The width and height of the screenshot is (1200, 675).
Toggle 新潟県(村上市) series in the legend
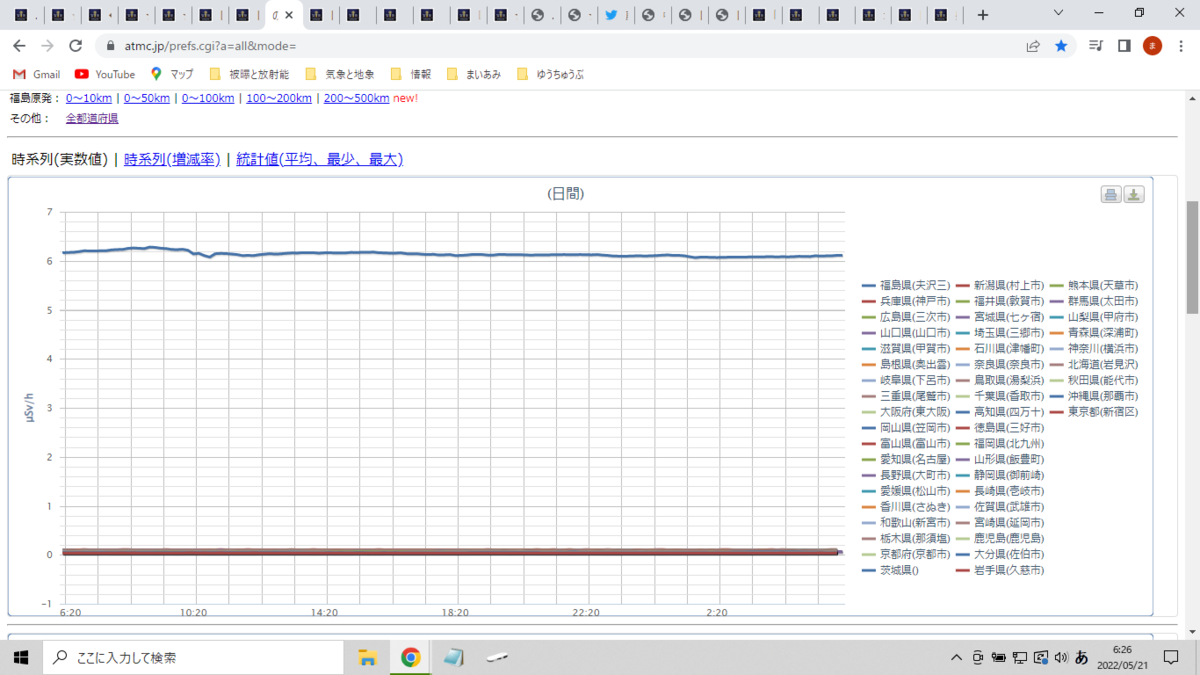pyautogui.click(x=1000, y=285)
